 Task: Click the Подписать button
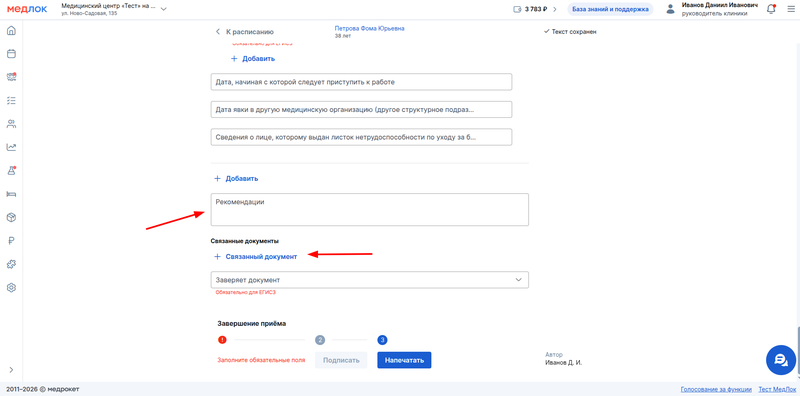[341, 360]
